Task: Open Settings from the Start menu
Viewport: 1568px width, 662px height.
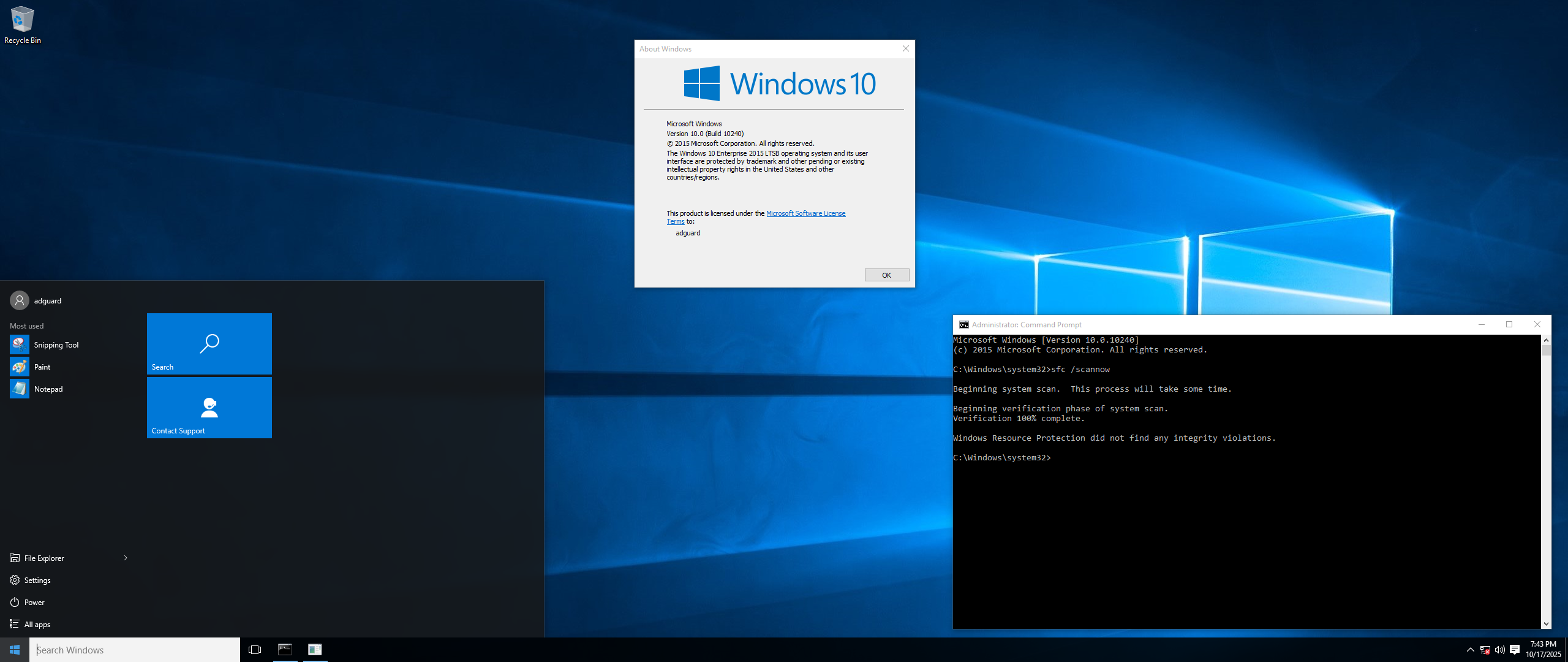Action: 37,580
